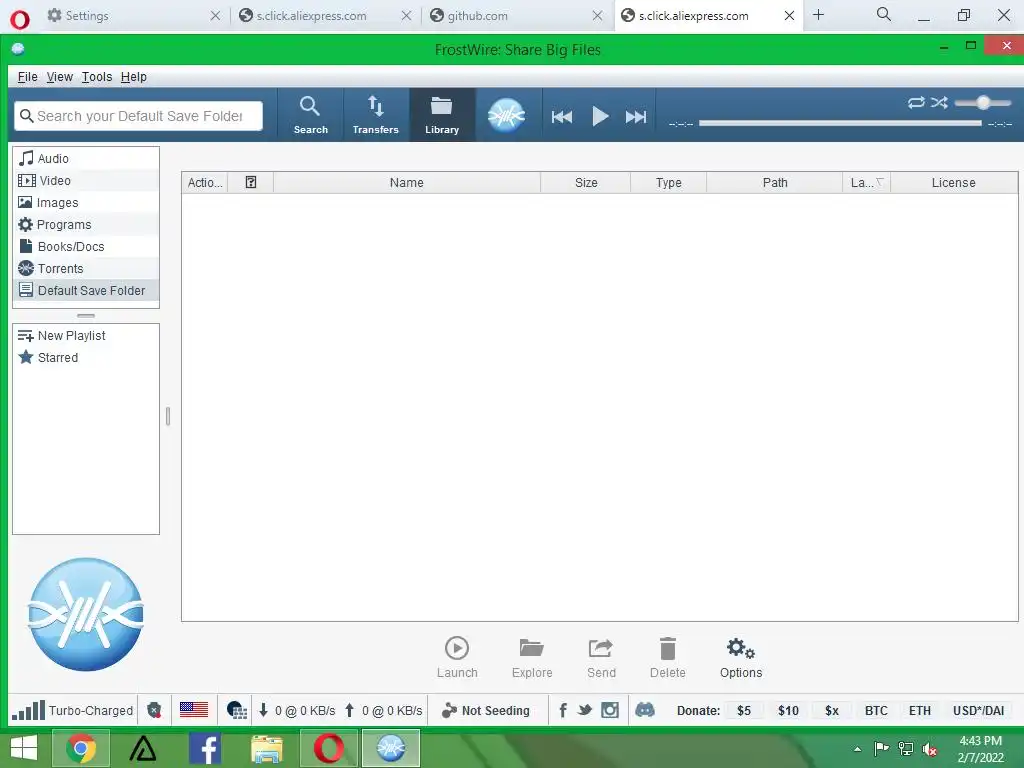Open the Starred playlist
The width and height of the screenshot is (1024, 768).
tap(86, 357)
